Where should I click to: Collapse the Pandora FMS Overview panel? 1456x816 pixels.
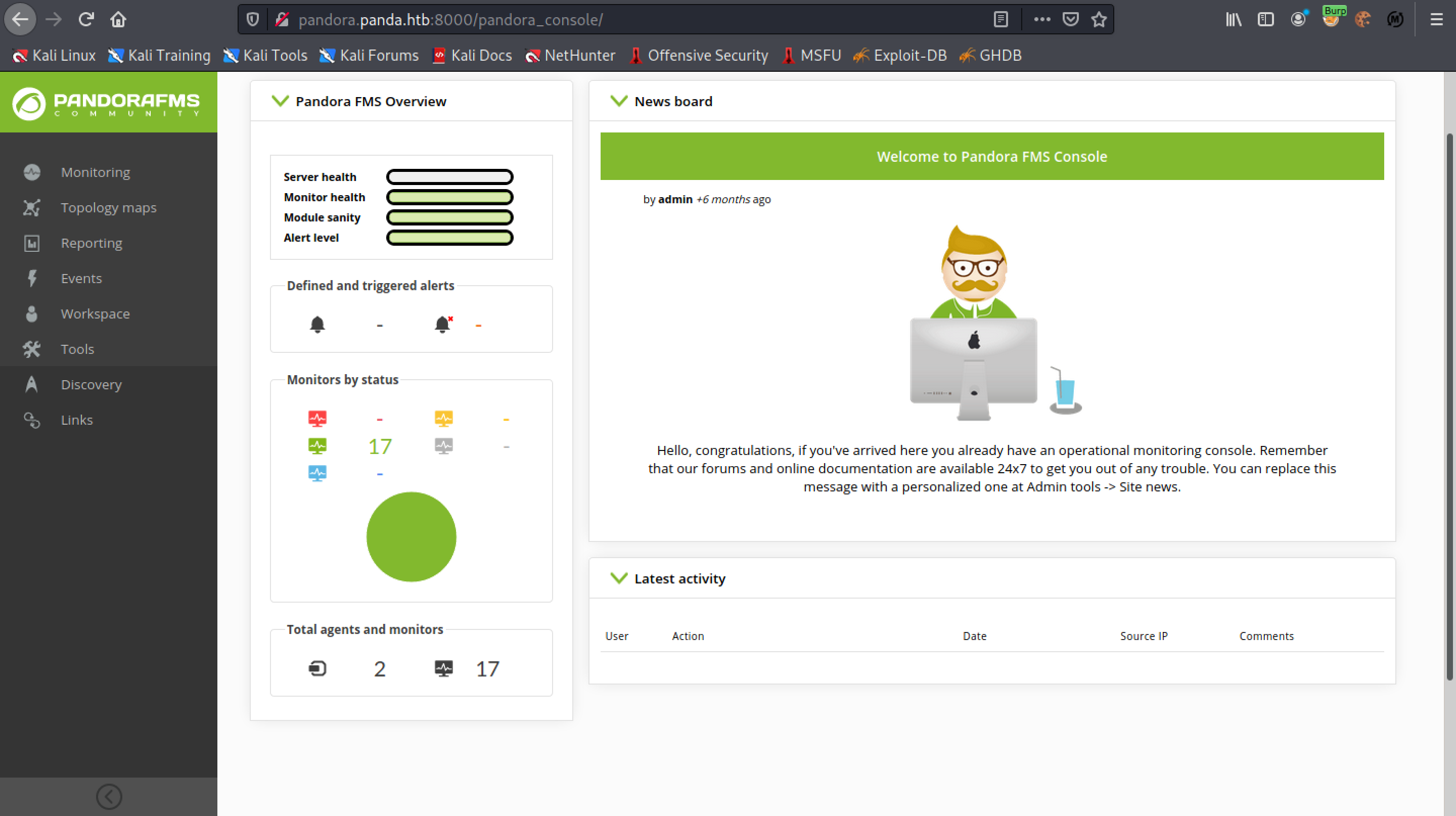(x=280, y=101)
